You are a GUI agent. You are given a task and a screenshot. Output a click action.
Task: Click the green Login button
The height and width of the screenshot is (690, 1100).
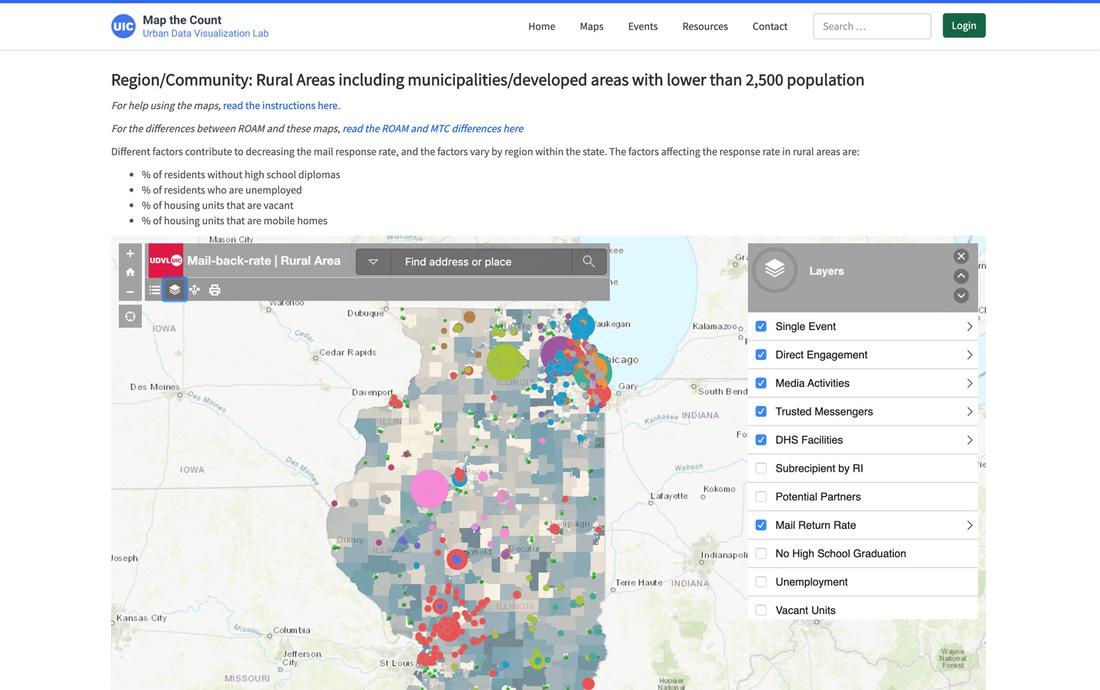point(963,26)
